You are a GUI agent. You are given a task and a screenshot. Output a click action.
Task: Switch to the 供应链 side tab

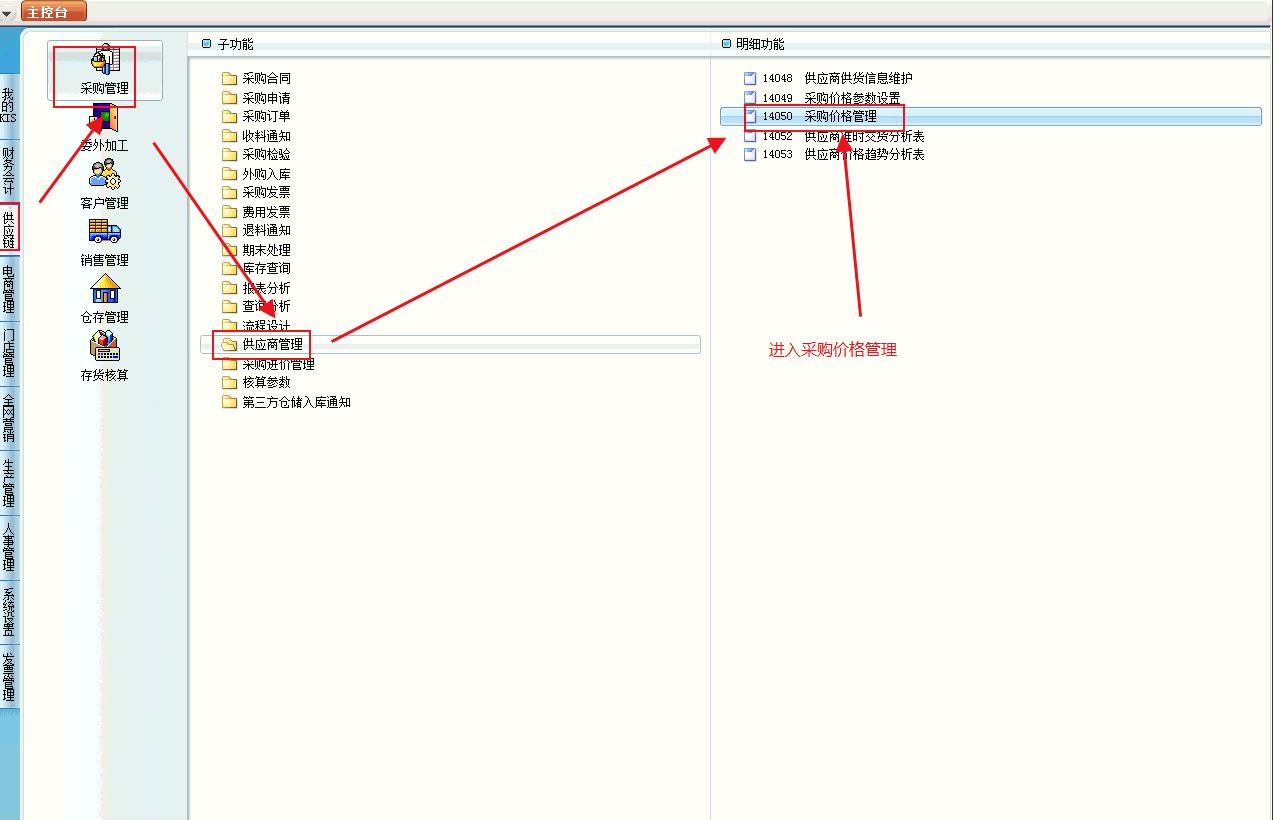pos(9,229)
